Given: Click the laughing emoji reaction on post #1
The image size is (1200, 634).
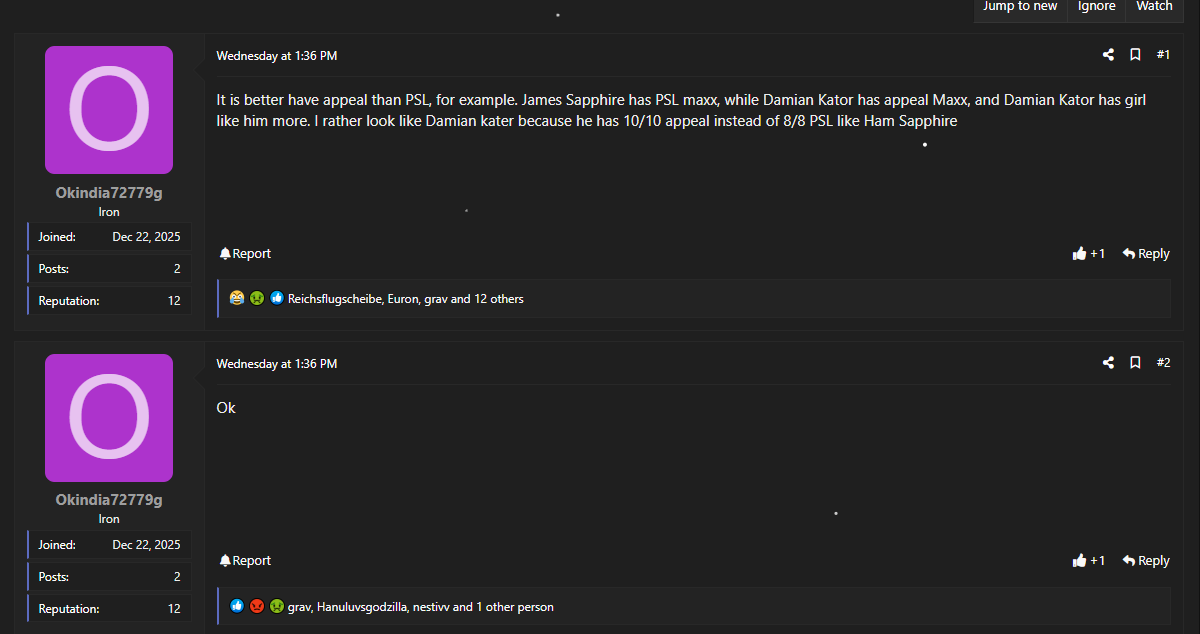Looking at the screenshot, I should 236,298.
